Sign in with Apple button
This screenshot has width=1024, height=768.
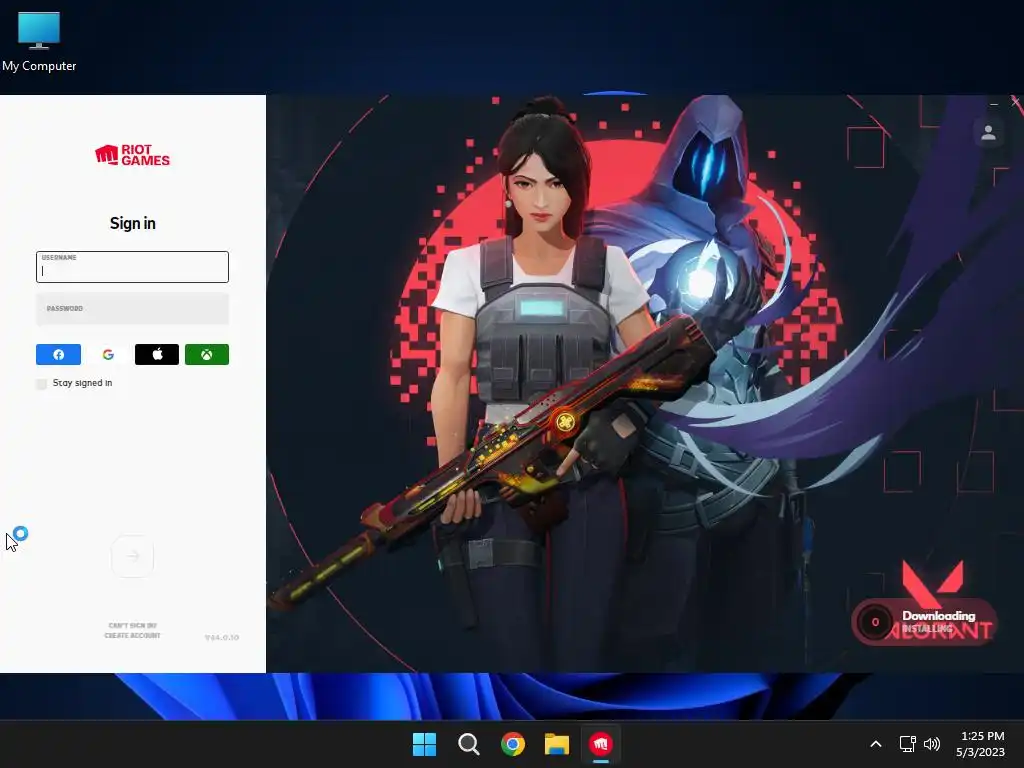click(x=157, y=355)
